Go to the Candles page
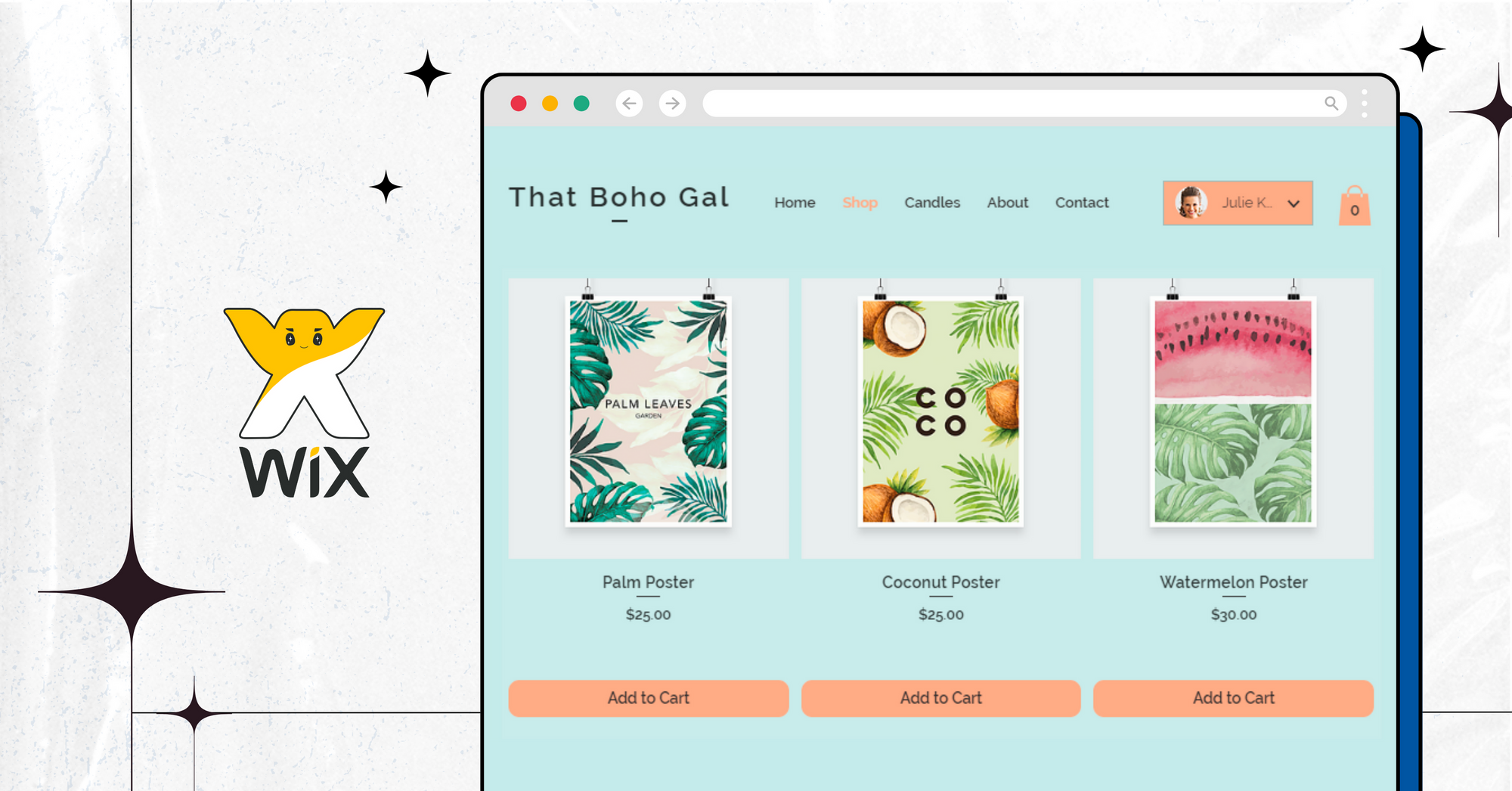Viewport: 1512px width, 791px height. (x=932, y=203)
